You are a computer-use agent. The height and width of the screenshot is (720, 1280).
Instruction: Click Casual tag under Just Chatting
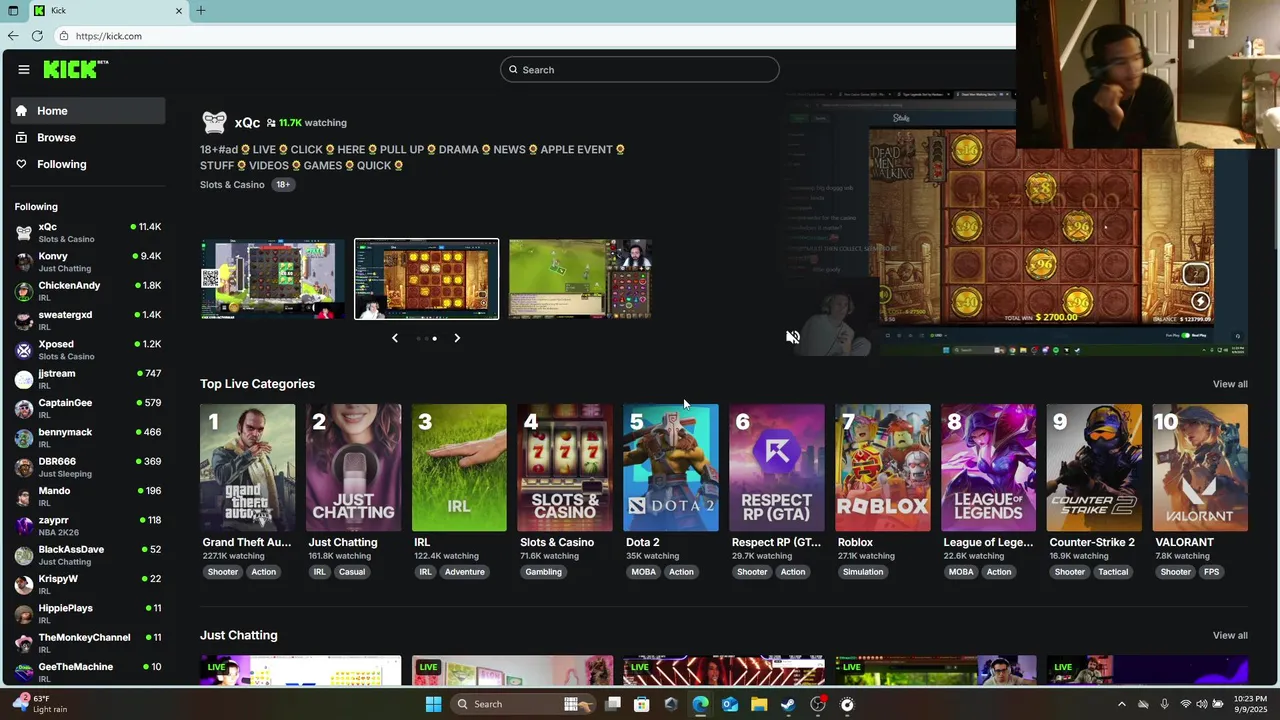click(x=352, y=572)
